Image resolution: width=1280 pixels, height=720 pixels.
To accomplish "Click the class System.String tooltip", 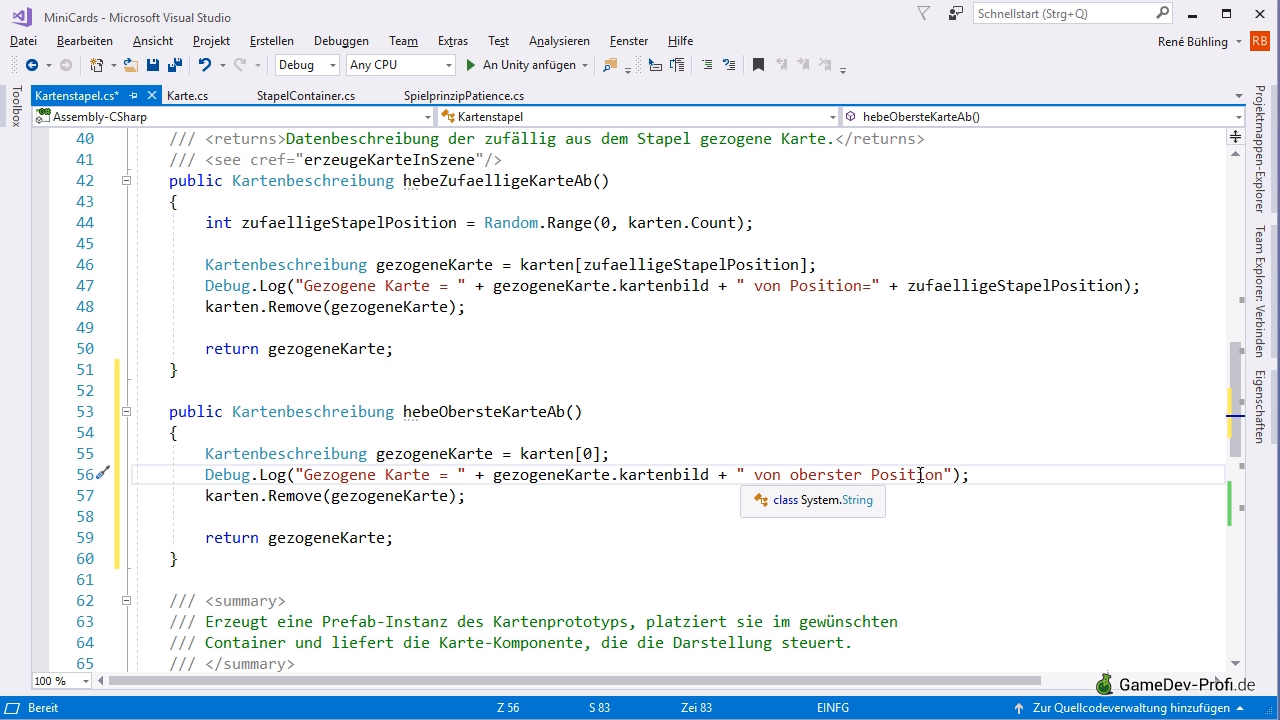I will click(813, 500).
